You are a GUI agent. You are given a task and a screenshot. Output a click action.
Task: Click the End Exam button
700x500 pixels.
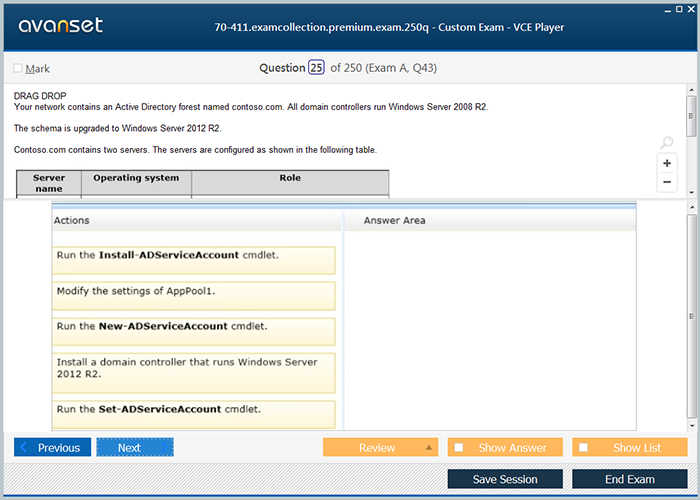(x=629, y=479)
